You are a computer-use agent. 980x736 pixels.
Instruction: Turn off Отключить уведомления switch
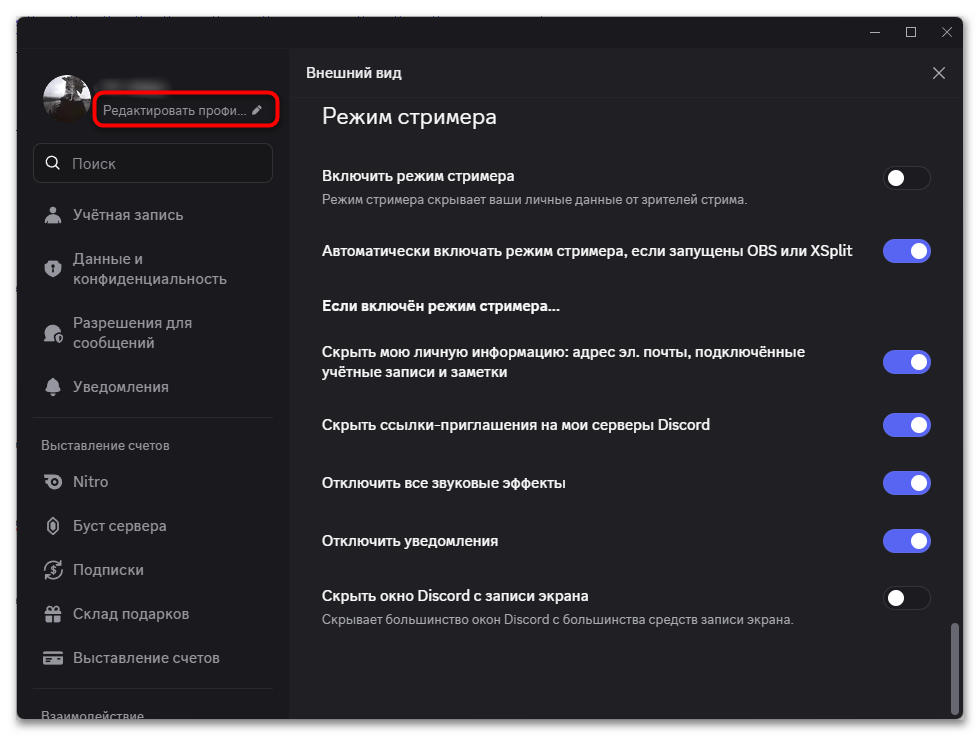click(906, 541)
